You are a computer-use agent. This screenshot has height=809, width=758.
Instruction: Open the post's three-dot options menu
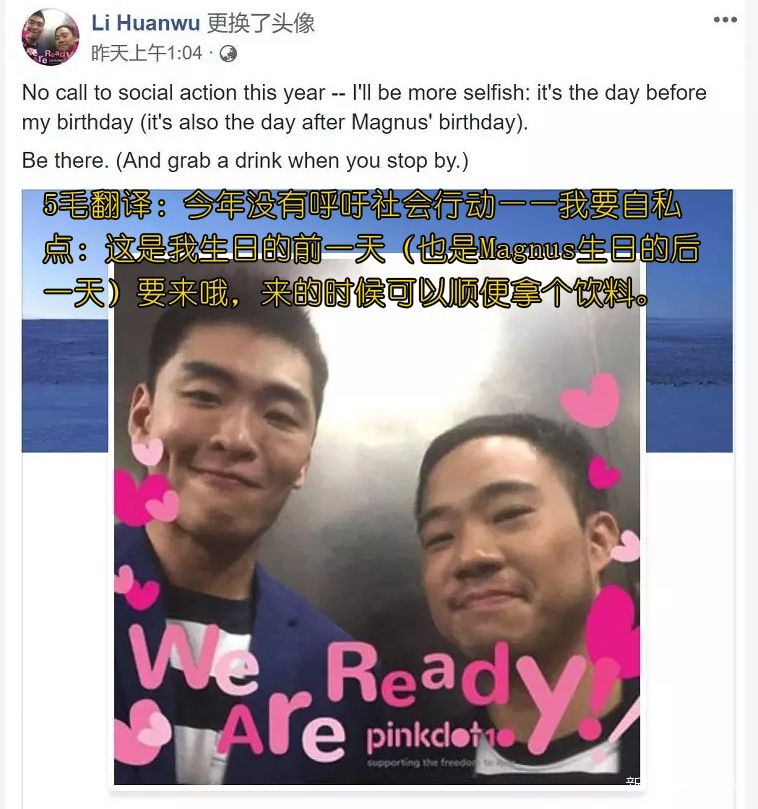[x=725, y=20]
